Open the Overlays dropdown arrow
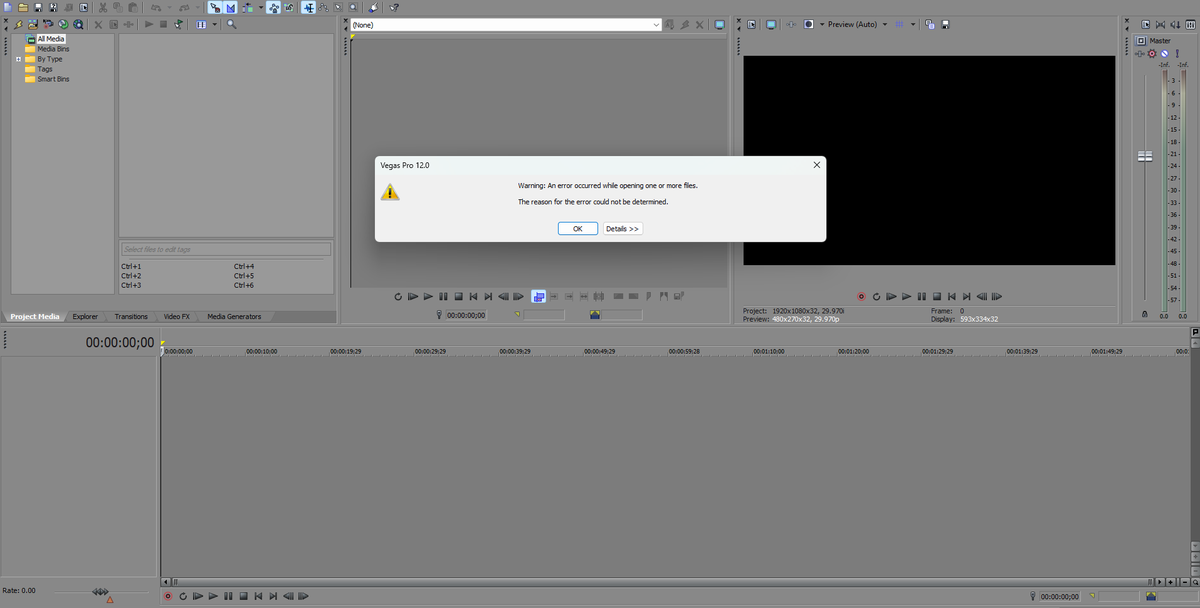Screen dimensions: 1200x608 point(913,24)
